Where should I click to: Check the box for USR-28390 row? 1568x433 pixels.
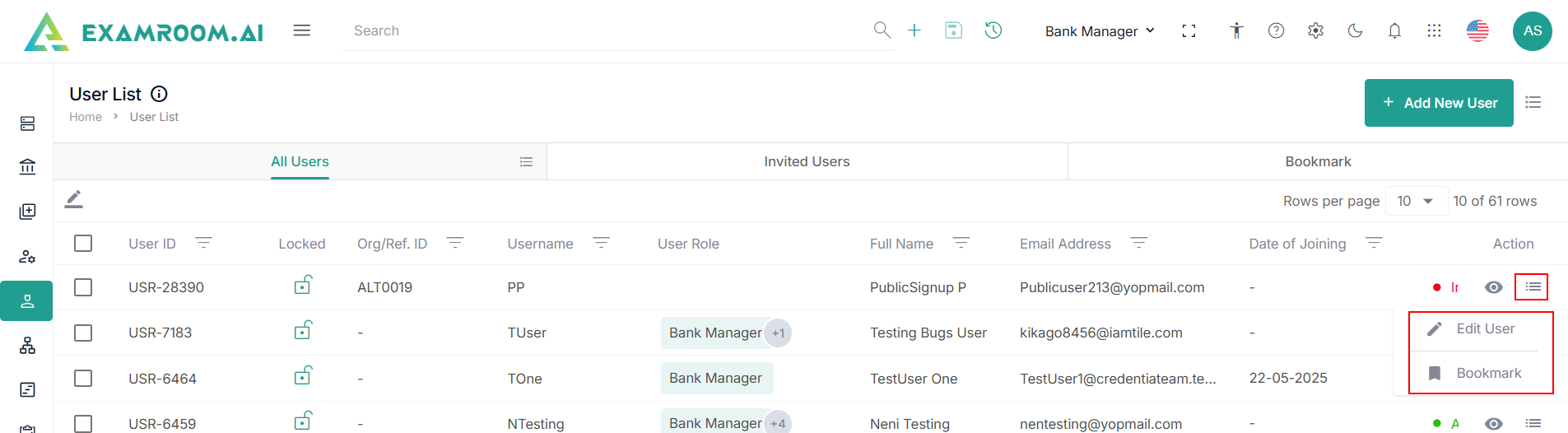83,287
